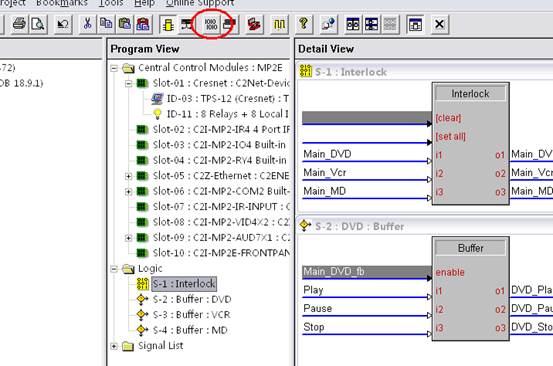The width and height of the screenshot is (553, 366).
Task: Select the greyed third window layout icon
Action: 390,24
